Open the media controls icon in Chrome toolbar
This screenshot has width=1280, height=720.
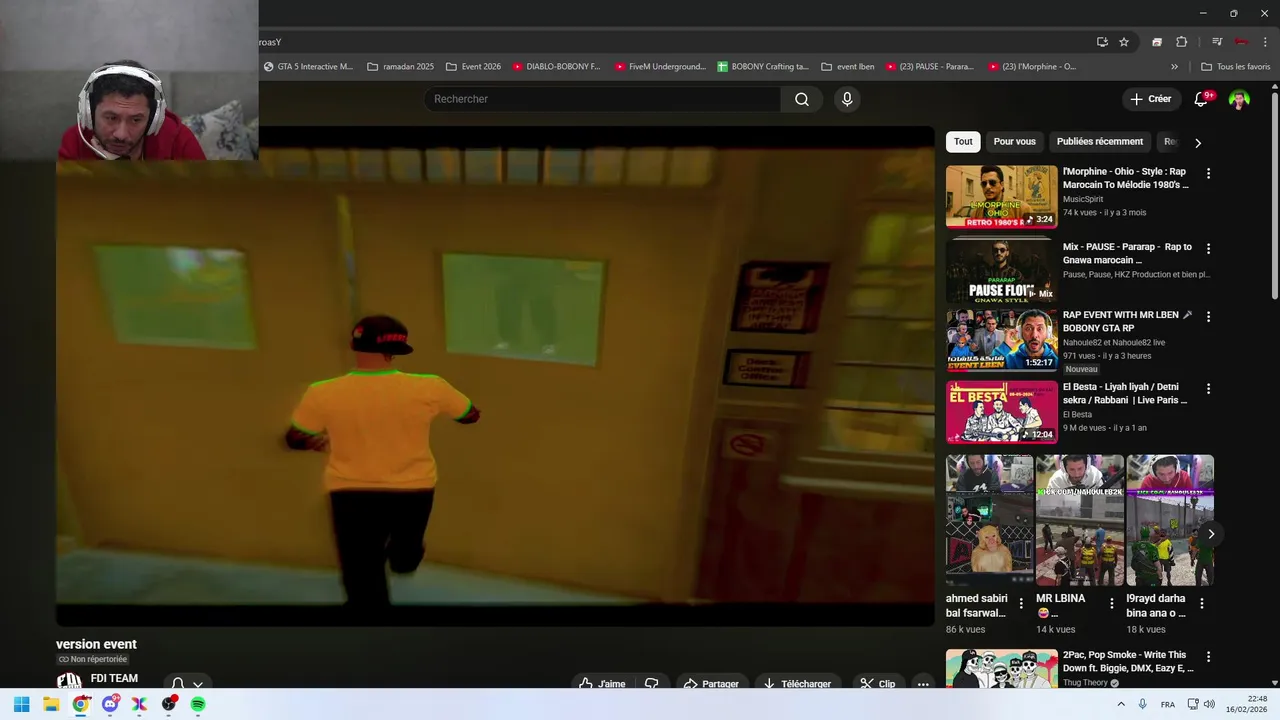tap(1217, 42)
